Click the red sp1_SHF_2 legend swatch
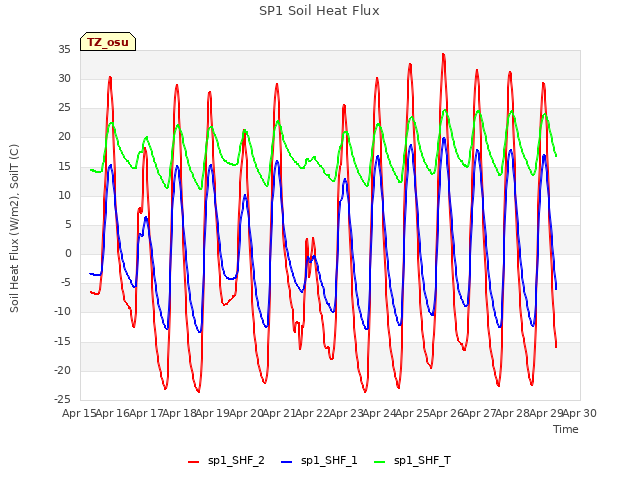640x480 pixels. tap(193, 462)
